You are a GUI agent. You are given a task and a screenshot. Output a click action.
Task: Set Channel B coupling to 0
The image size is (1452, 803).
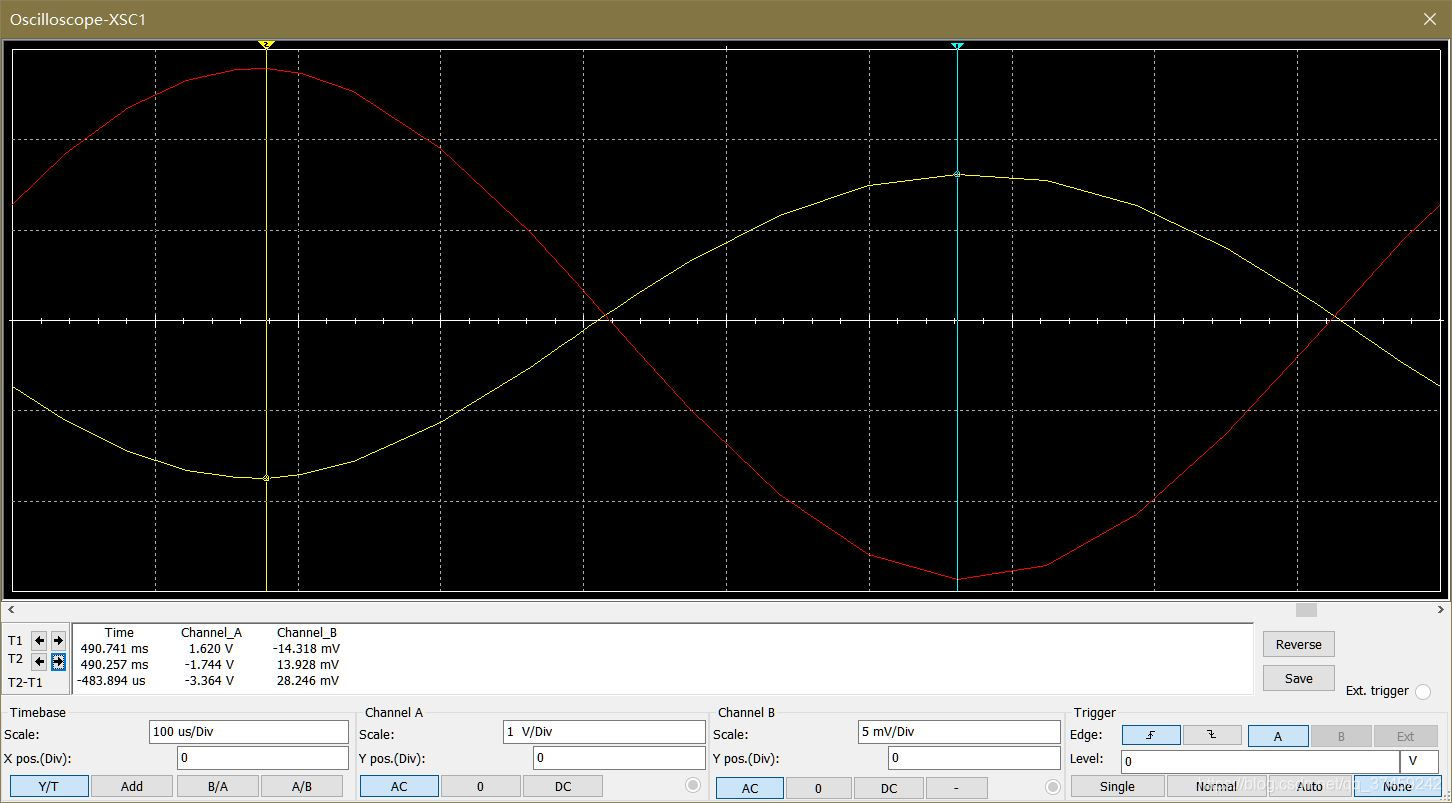click(x=818, y=788)
